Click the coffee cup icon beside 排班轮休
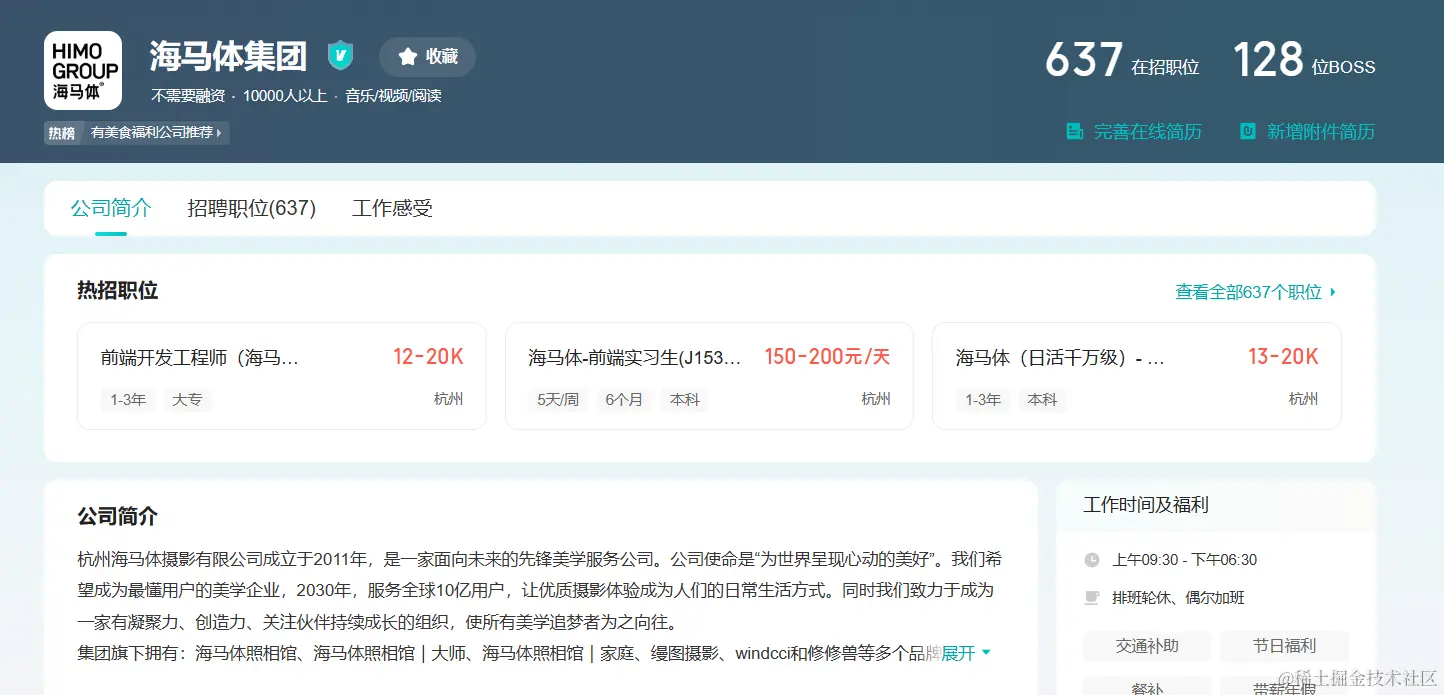The width and height of the screenshot is (1444, 695). pyautogui.click(x=1092, y=598)
